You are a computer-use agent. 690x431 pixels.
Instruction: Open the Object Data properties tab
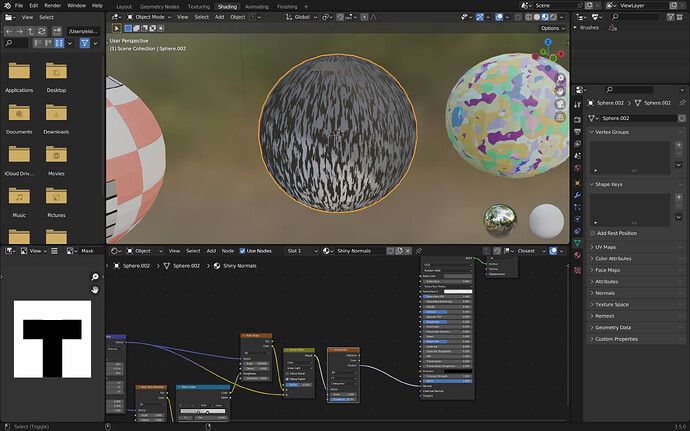click(578, 243)
